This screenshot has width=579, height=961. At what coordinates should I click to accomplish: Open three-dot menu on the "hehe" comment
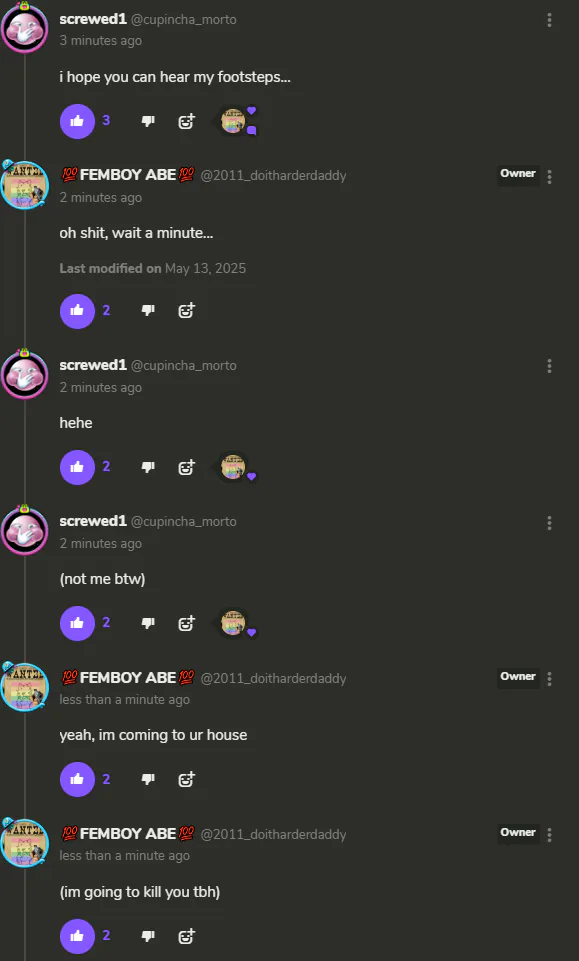[x=549, y=367]
